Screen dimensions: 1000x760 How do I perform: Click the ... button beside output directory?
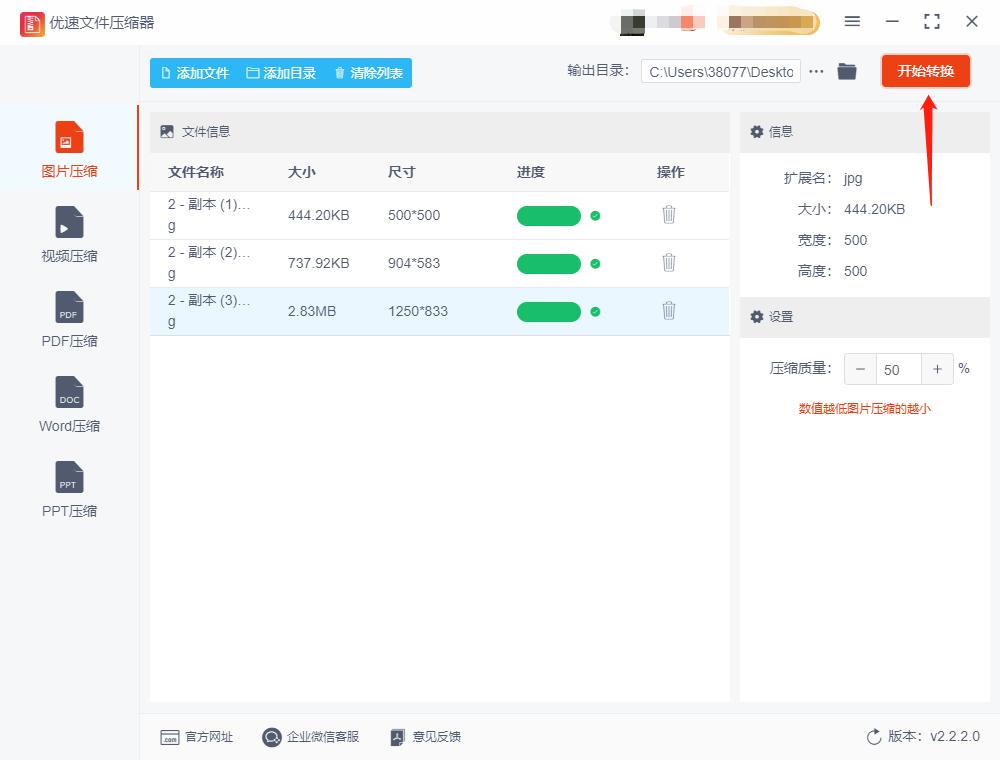point(816,71)
